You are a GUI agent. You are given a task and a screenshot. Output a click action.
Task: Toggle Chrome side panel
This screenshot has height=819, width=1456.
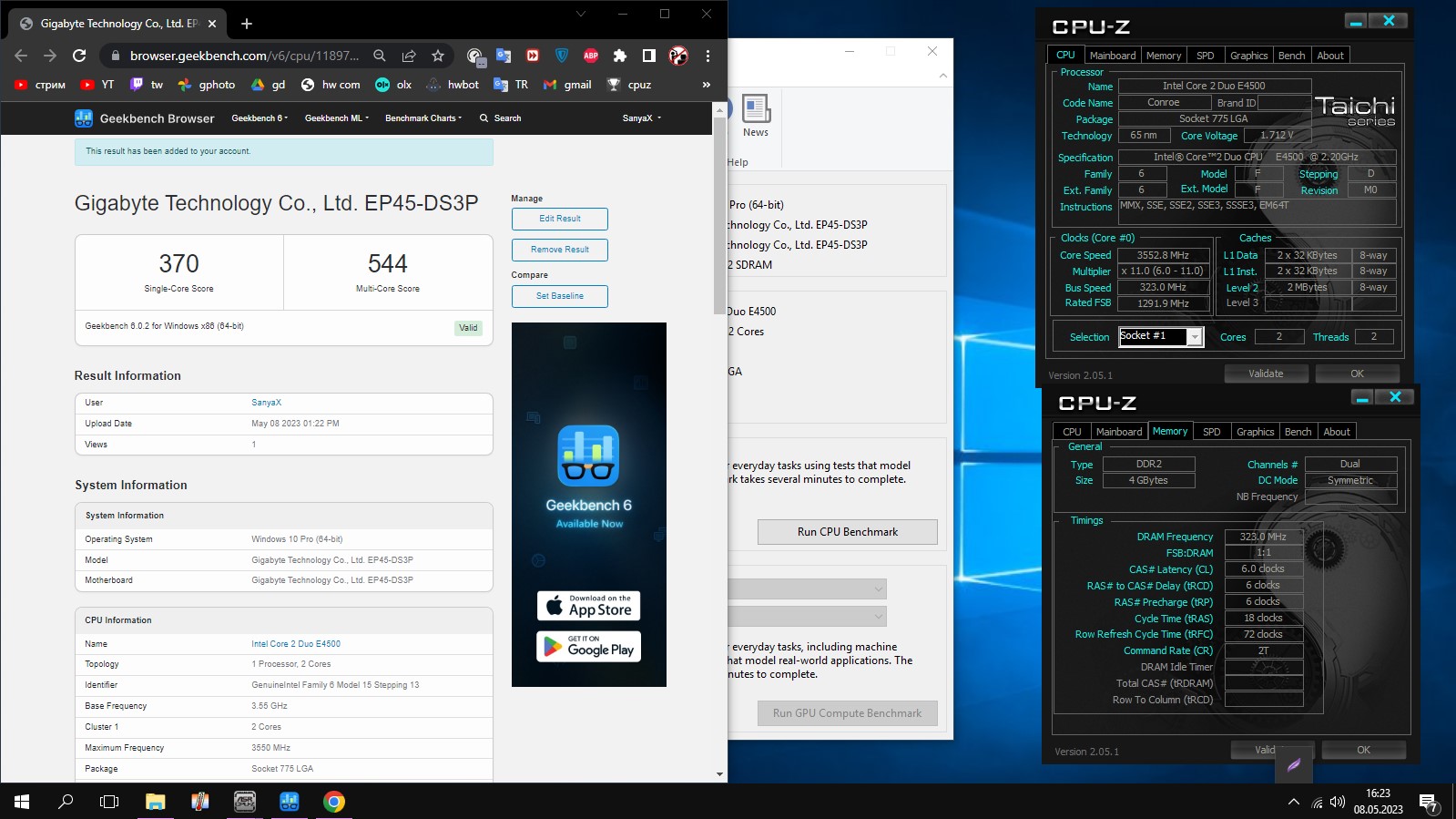(649, 56)
